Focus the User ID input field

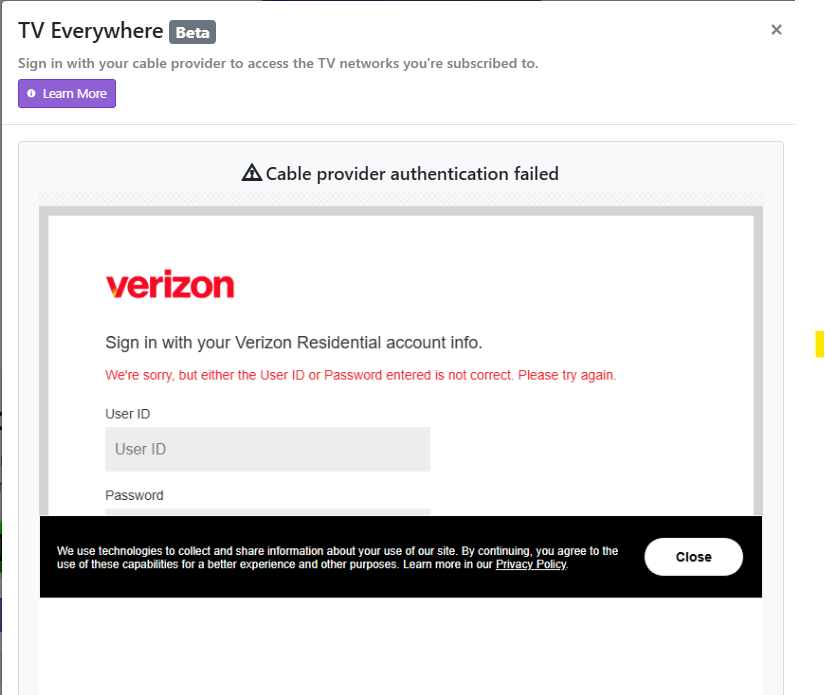pyautogui.click(x=268, y=449)
